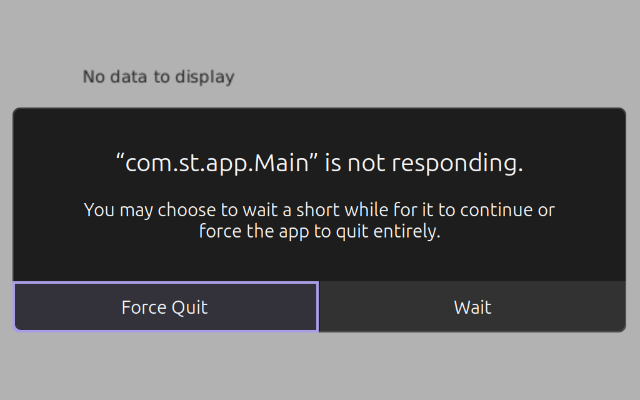The height and width of the screenshot is (400, 640).
Task: Dismiss the dialog by choosing Wait
Action: pyautogui.click(x=472, y=307)
